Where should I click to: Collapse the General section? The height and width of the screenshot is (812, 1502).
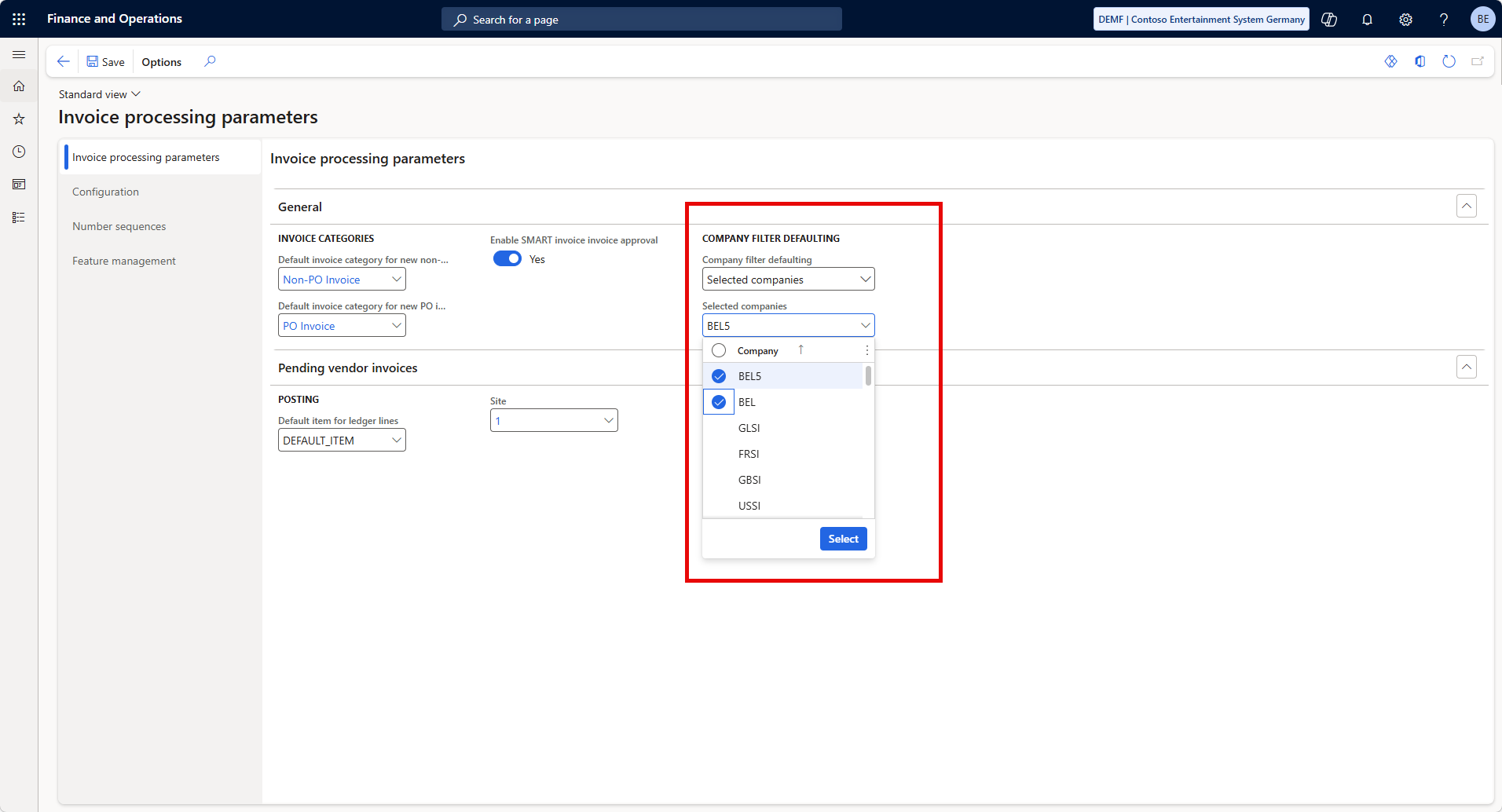click(x=1467, y=207)
